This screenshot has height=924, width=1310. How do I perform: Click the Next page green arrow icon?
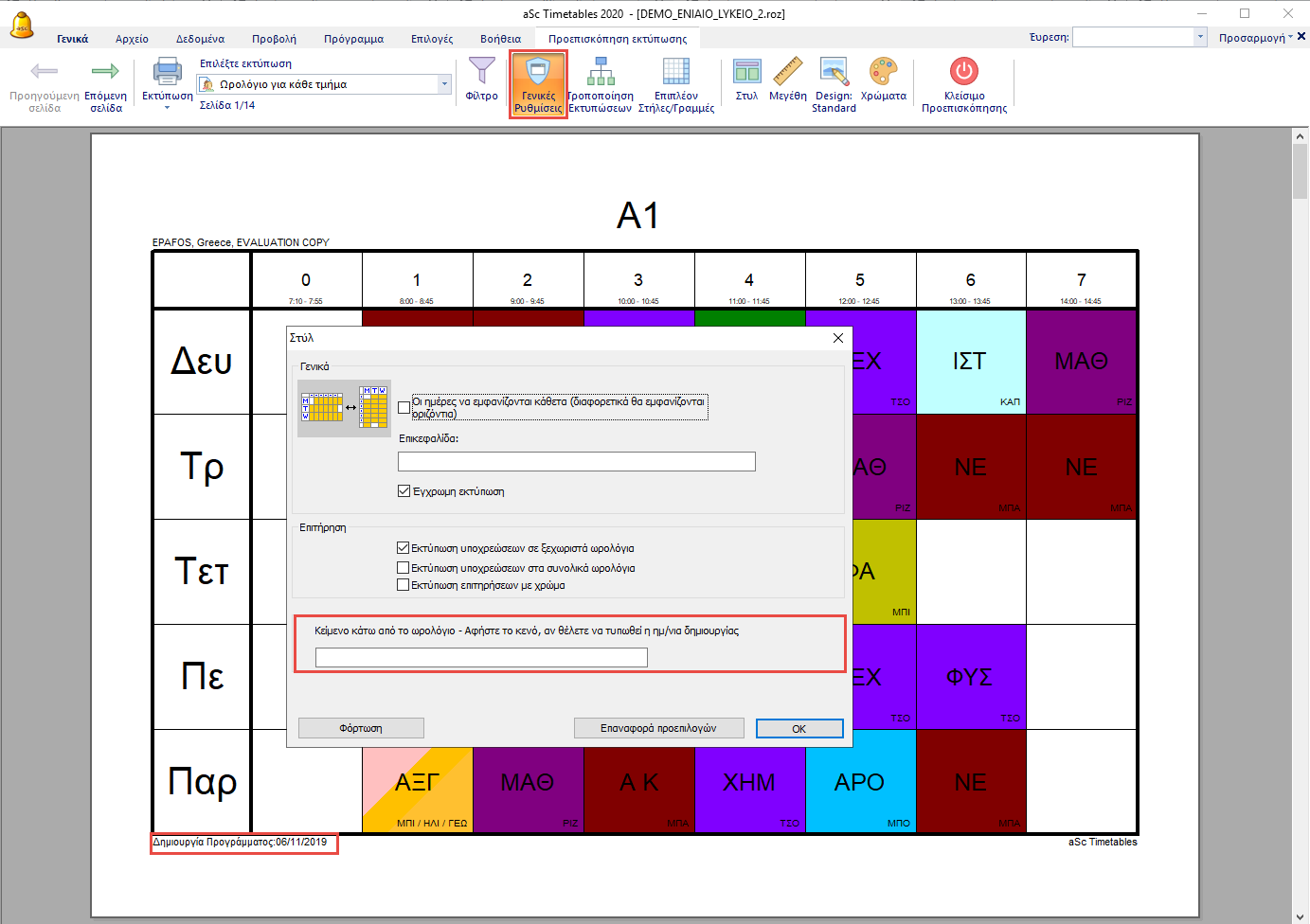[105, 72]
